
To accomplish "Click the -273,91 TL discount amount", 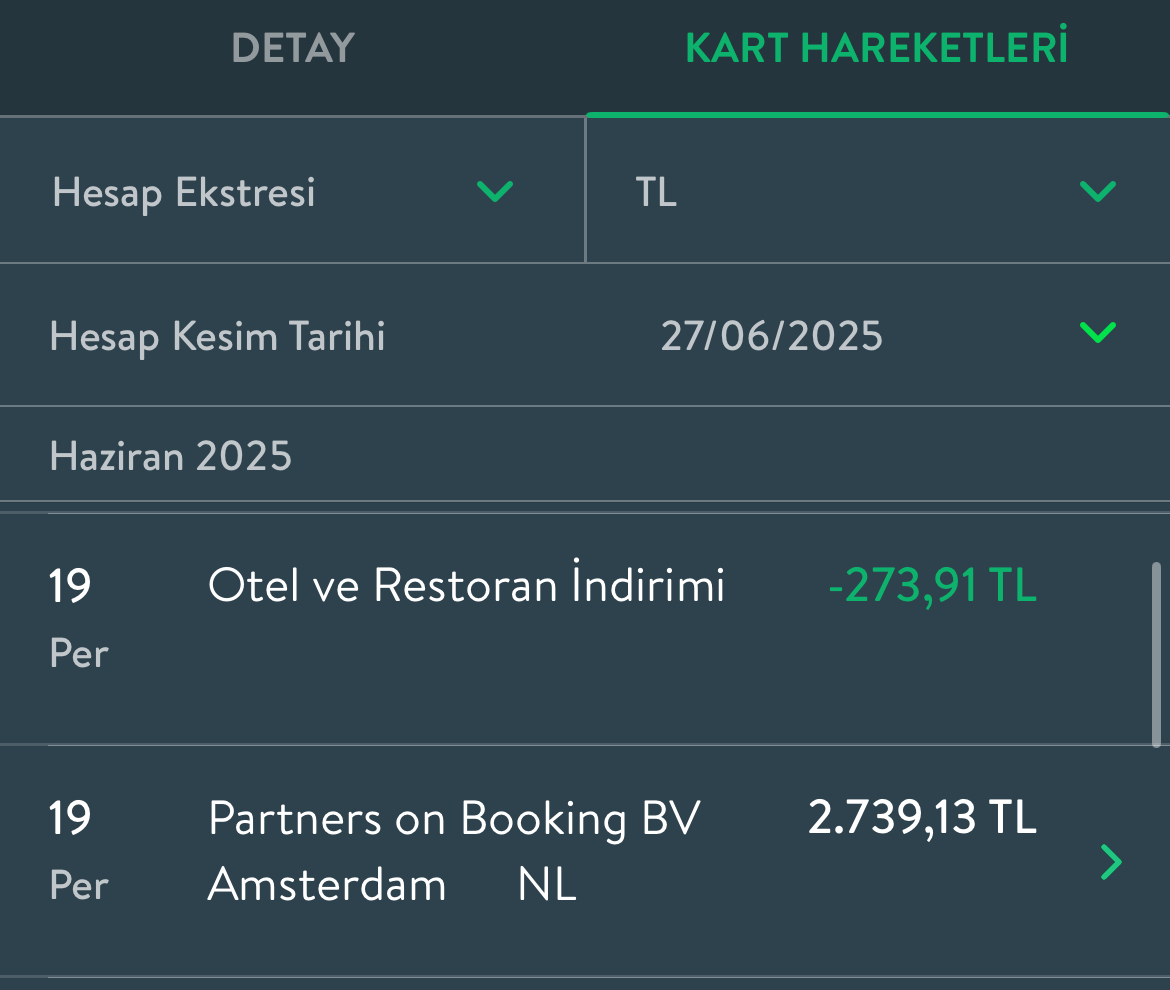I will coord(933,585).
